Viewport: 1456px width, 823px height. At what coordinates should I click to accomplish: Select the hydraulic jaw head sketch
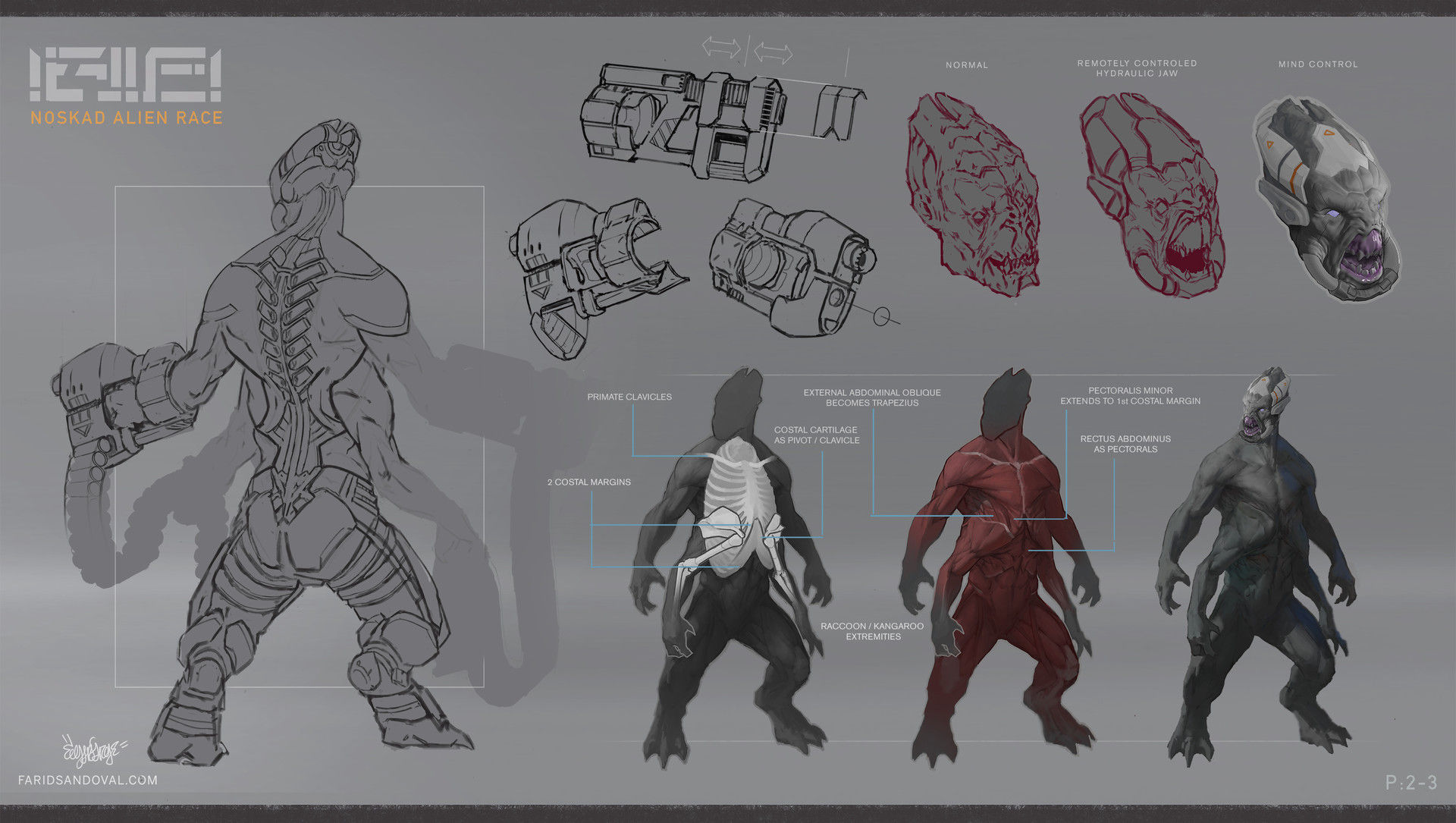point(1153,196)
